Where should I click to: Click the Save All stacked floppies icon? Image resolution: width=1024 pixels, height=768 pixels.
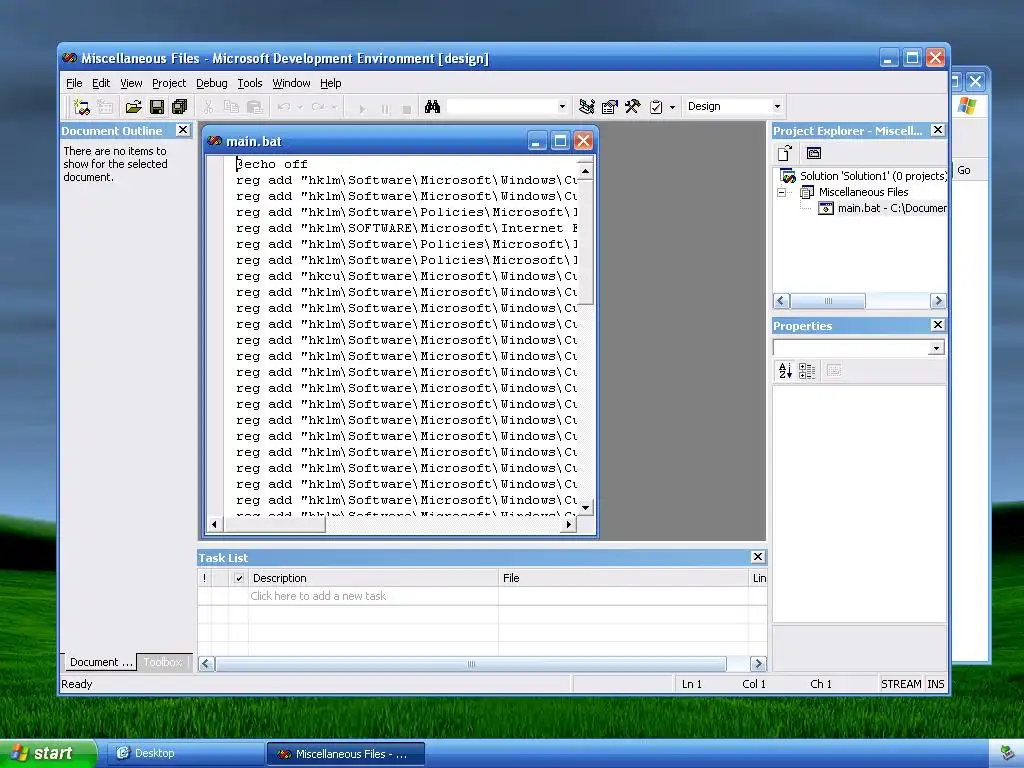coord(180,107)
